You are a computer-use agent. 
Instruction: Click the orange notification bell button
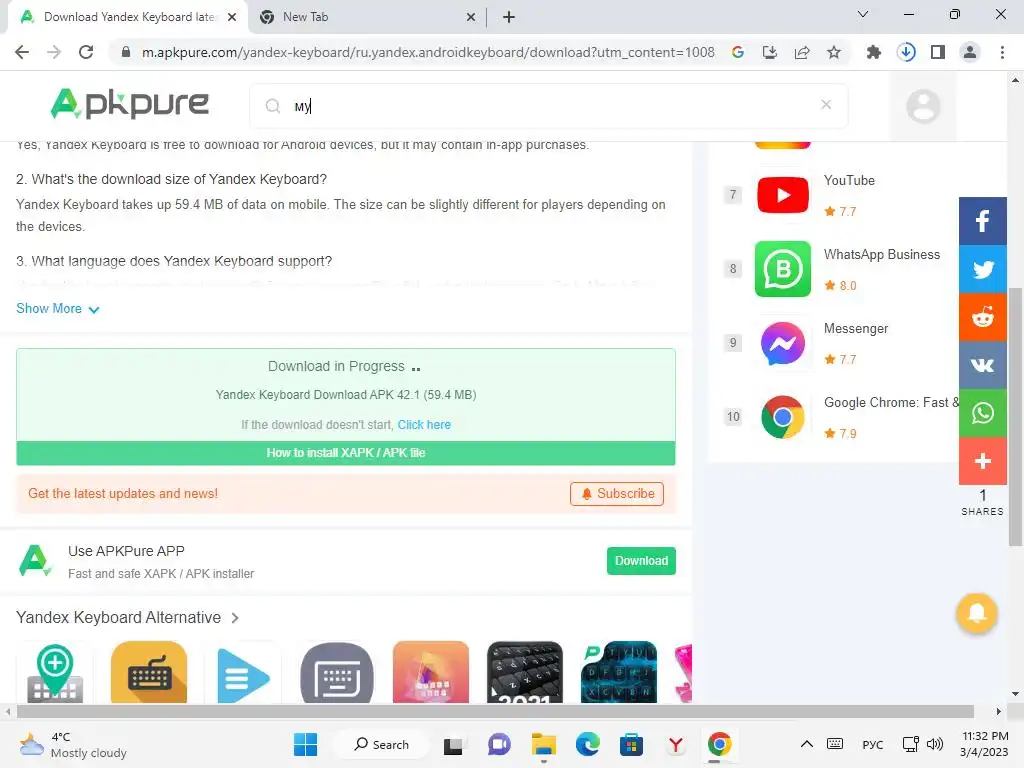tap(976, 613)
